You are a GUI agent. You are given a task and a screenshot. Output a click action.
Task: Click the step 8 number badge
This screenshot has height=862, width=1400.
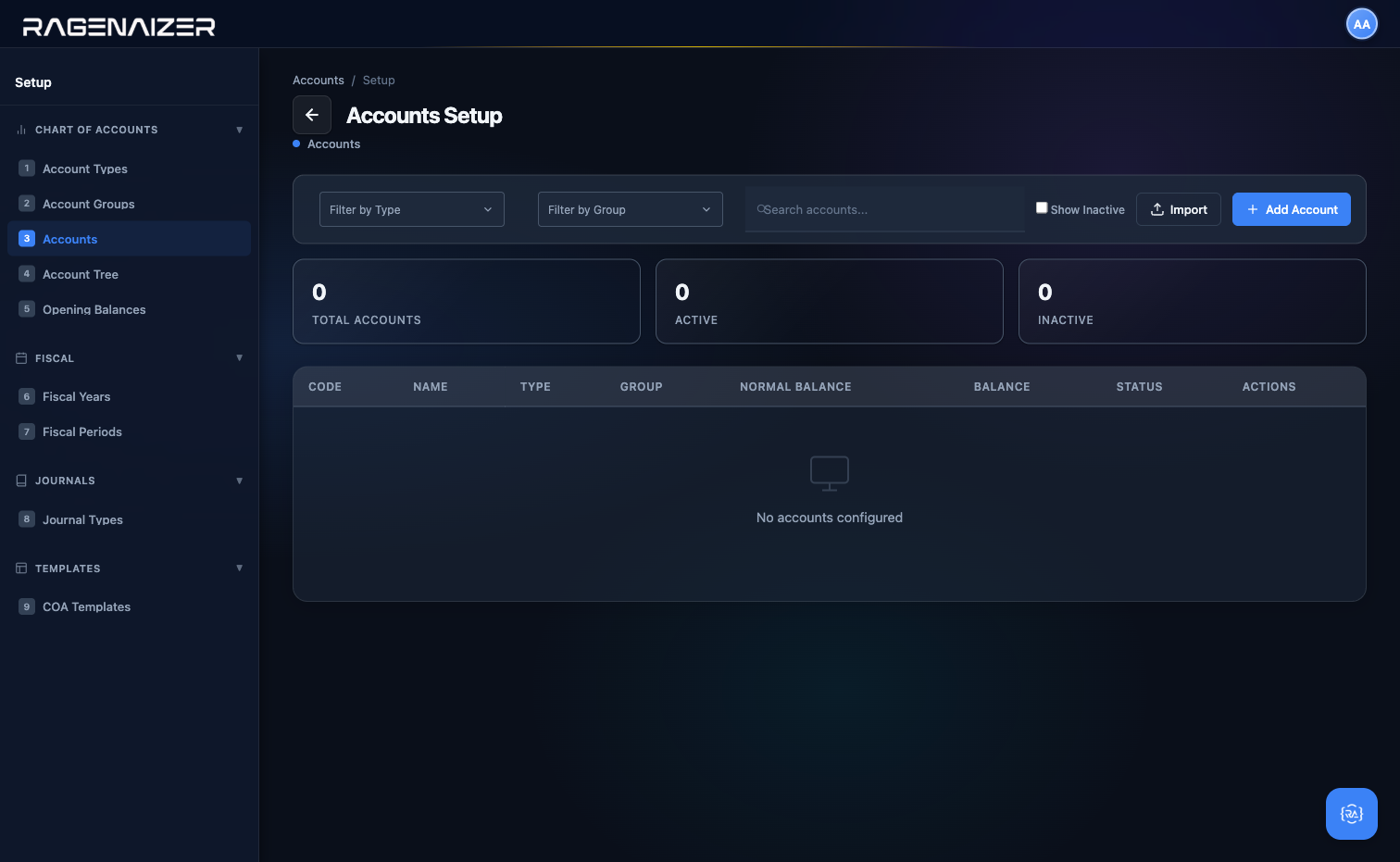(x=27, y=519)
